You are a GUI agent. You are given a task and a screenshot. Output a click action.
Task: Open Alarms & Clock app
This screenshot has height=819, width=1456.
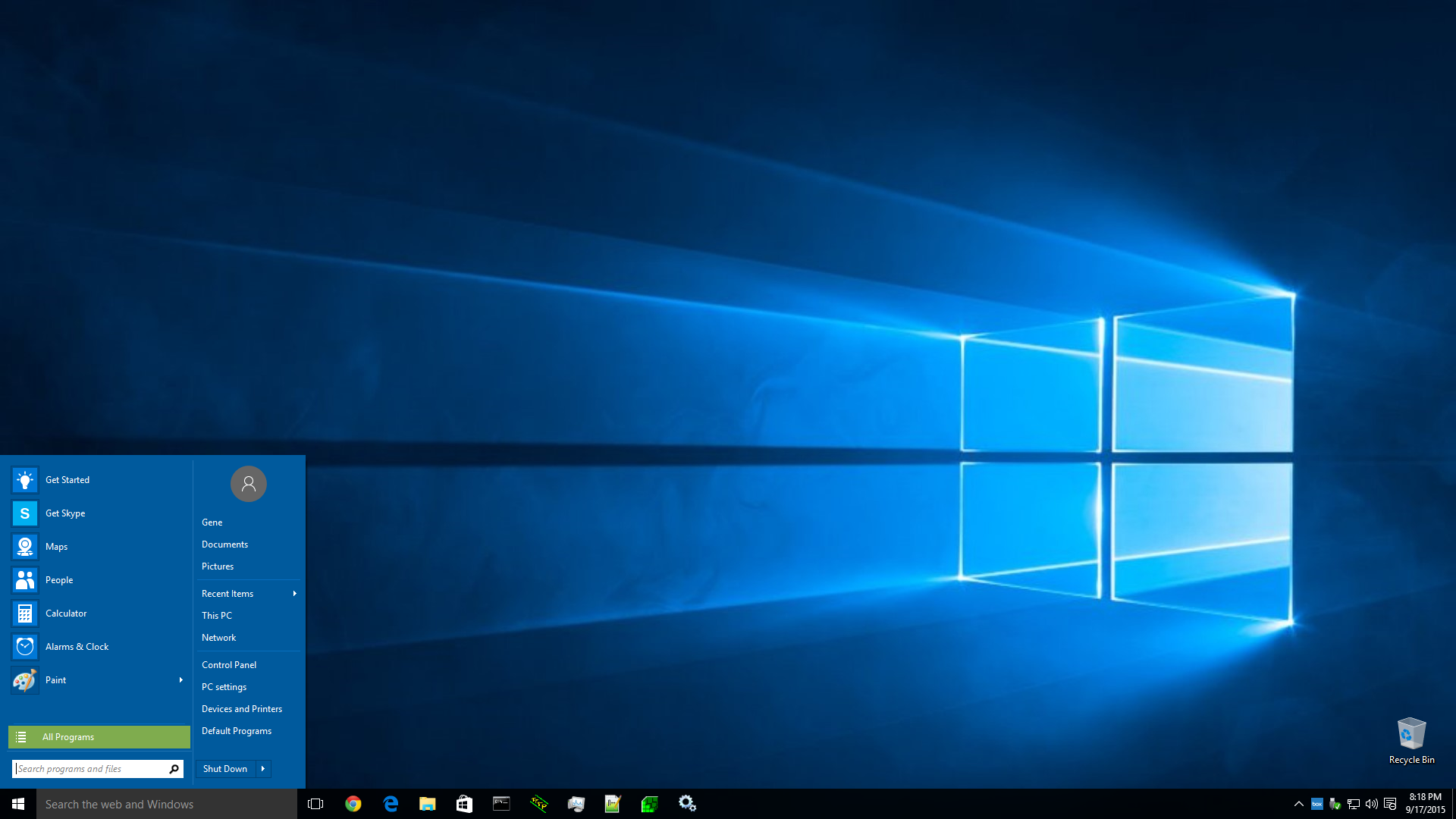(x=77, y=647)
